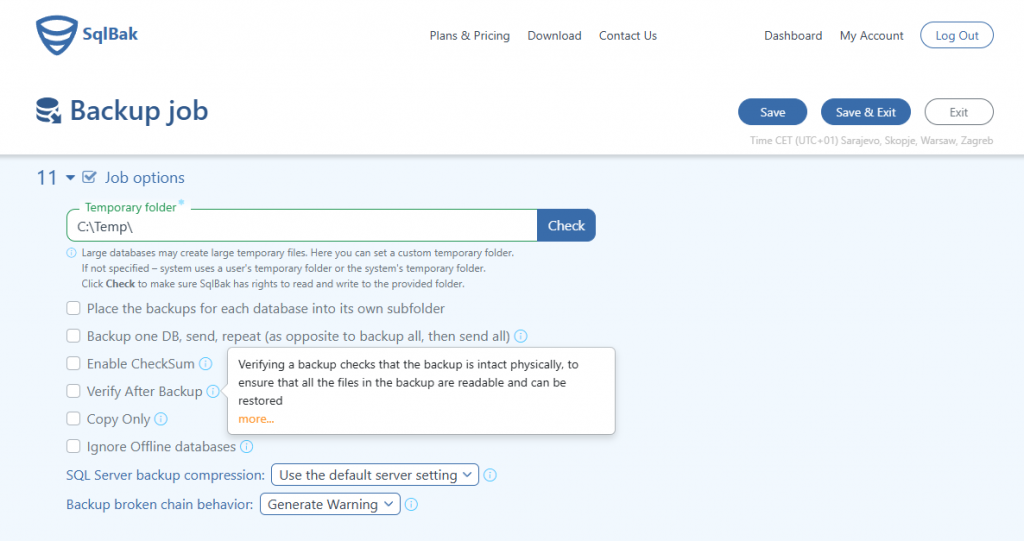Open SQL Server backup compression dropdown
The width and height of the screenshot is (1024, 541).
click(x=375, y=475)
